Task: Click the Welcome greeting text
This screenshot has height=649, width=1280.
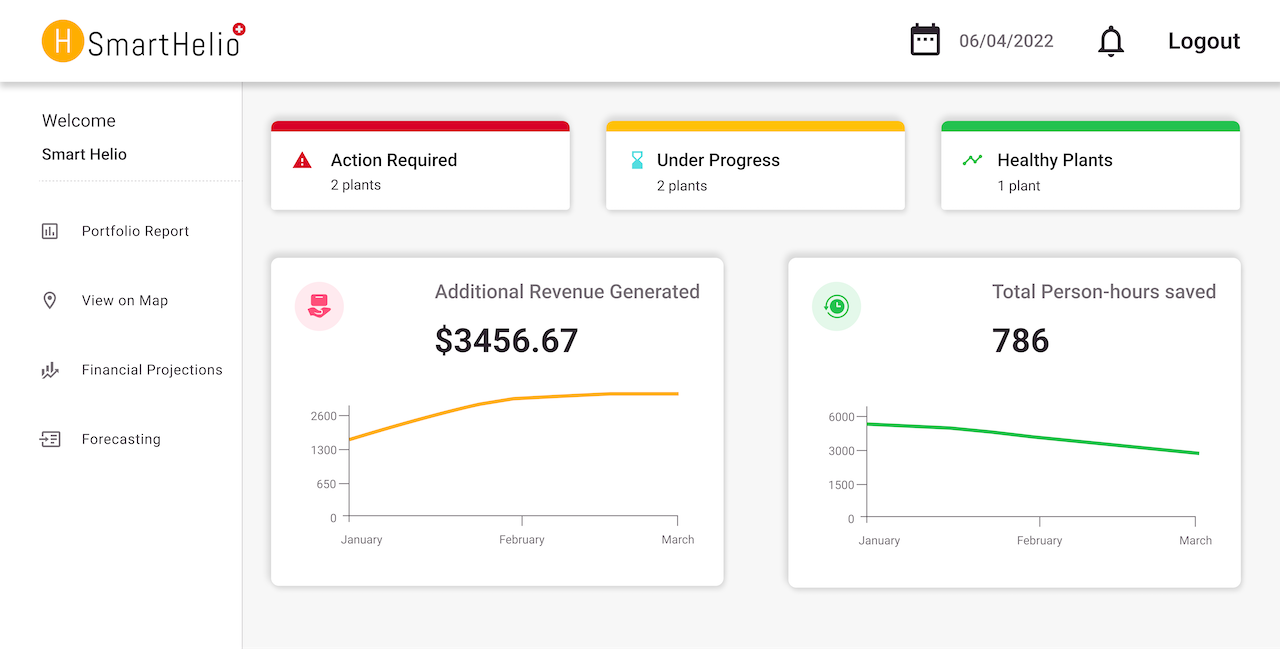Action: click(79, 121)
